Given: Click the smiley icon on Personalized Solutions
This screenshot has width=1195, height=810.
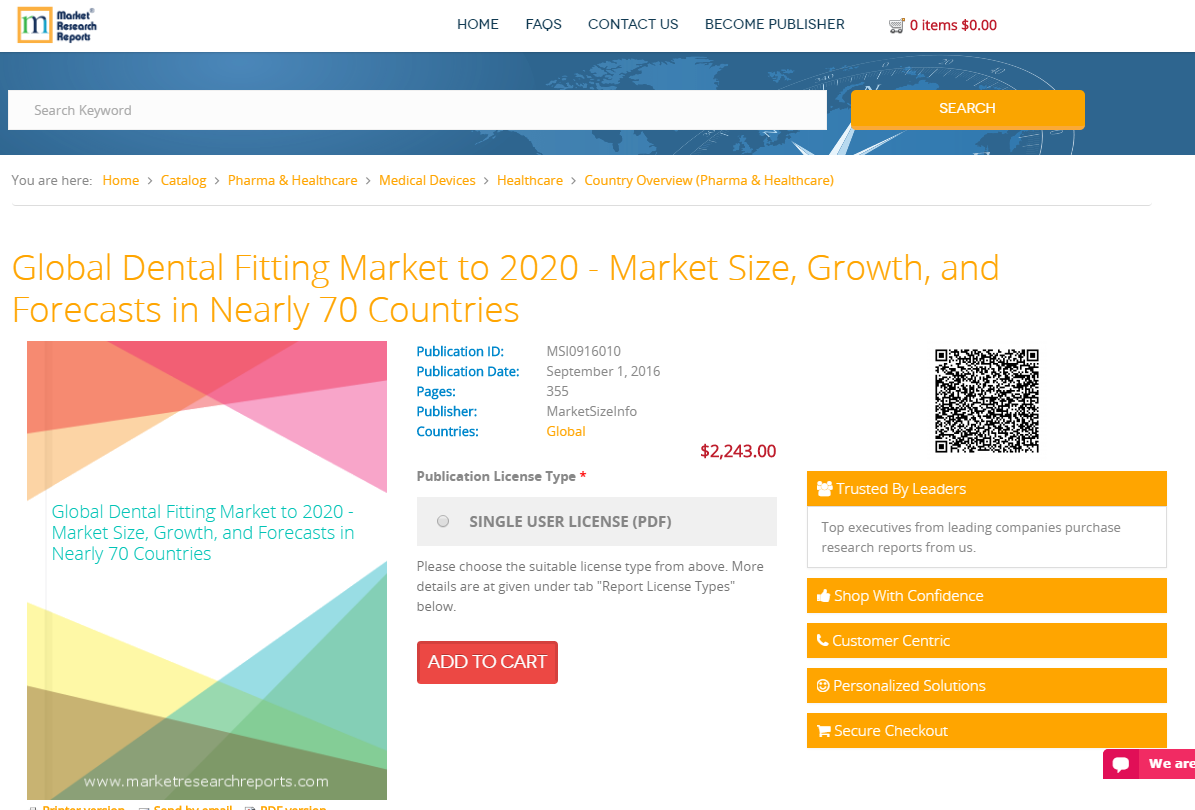Looking at the screenshot, I should pos(823,685).
